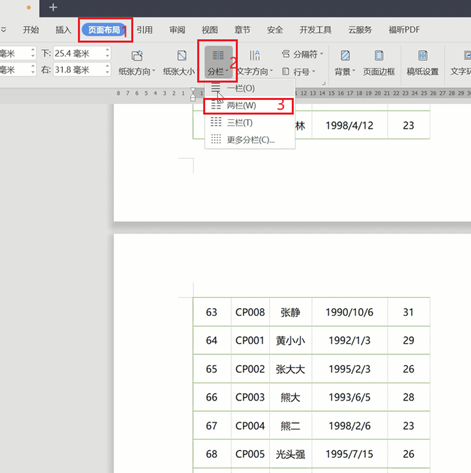Click the 页面边框 page border icon
The image size is (471, 473).
(379, 55)
